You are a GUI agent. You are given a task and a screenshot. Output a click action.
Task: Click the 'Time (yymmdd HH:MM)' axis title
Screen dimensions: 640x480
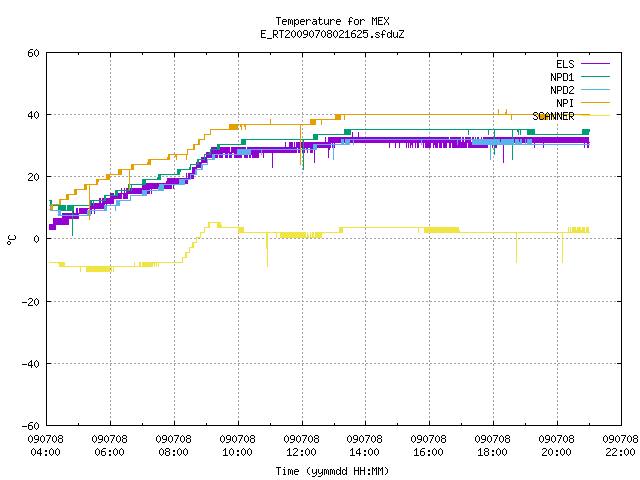pyautogui.click(x=332, y=471)
